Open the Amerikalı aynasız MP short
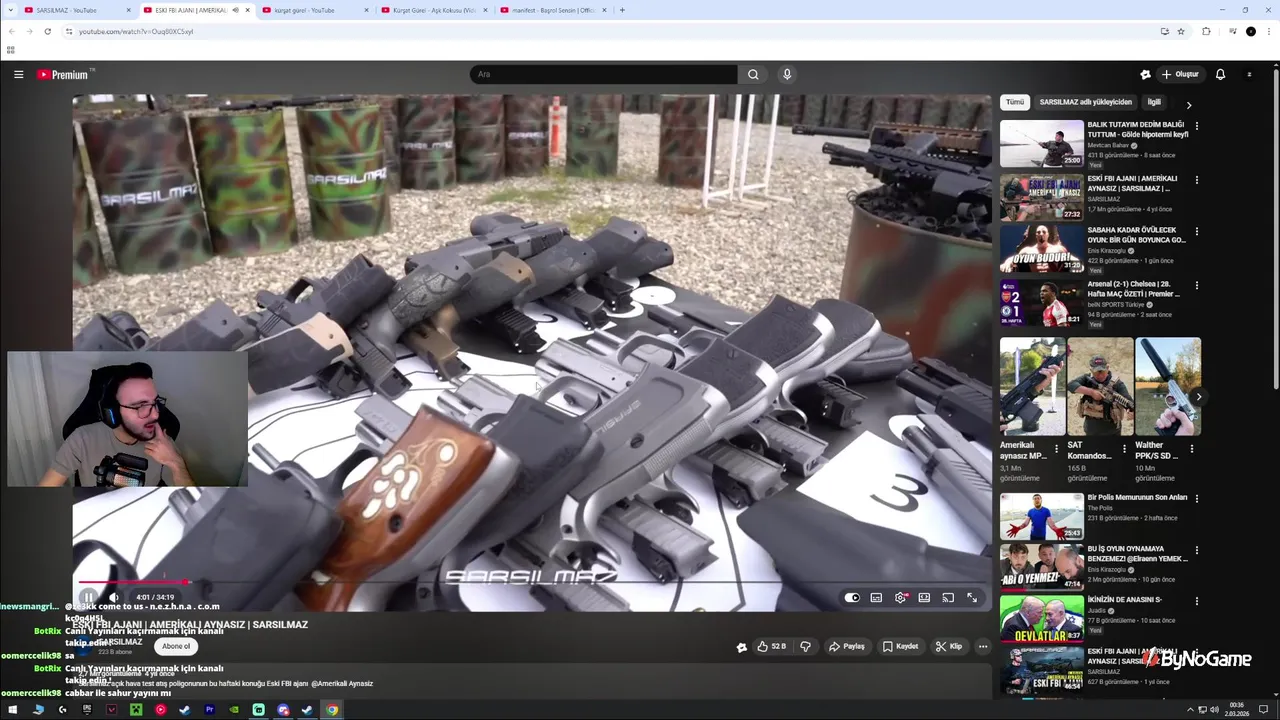The height and width of the screenshot is (720, 1280). tap(1032, 386)
